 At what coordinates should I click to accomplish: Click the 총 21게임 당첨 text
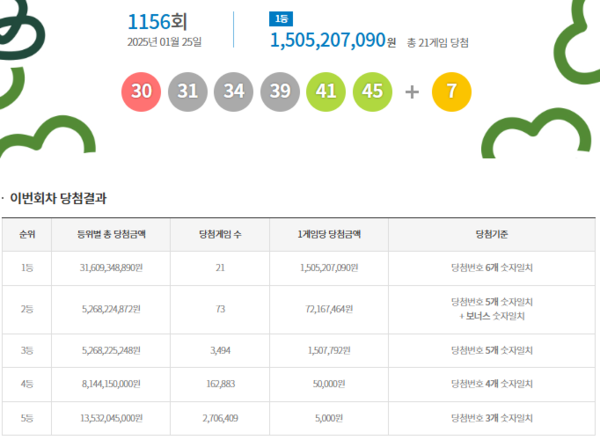pyautogui.click(x=438, y=43)
